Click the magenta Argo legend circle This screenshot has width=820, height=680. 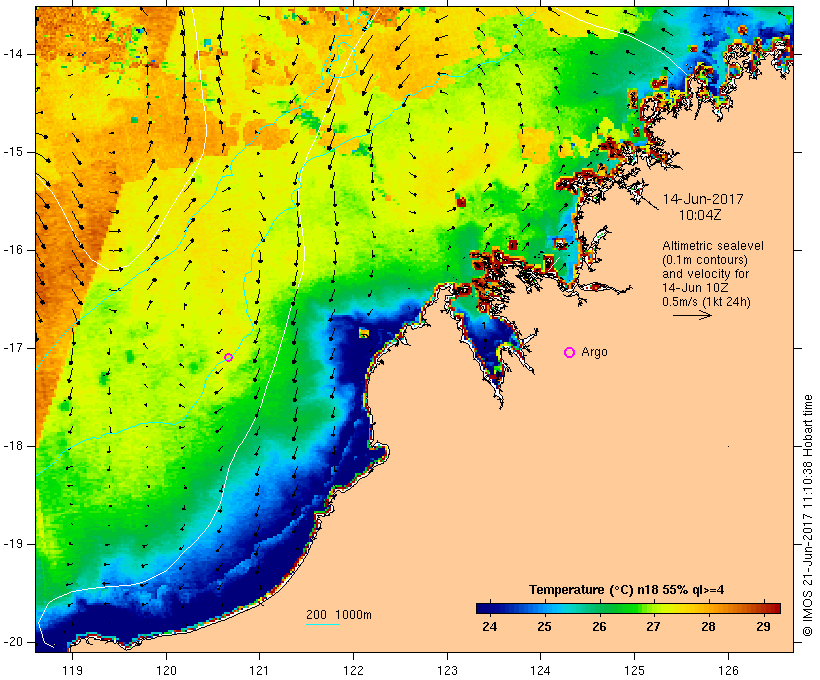pos(570,353)
